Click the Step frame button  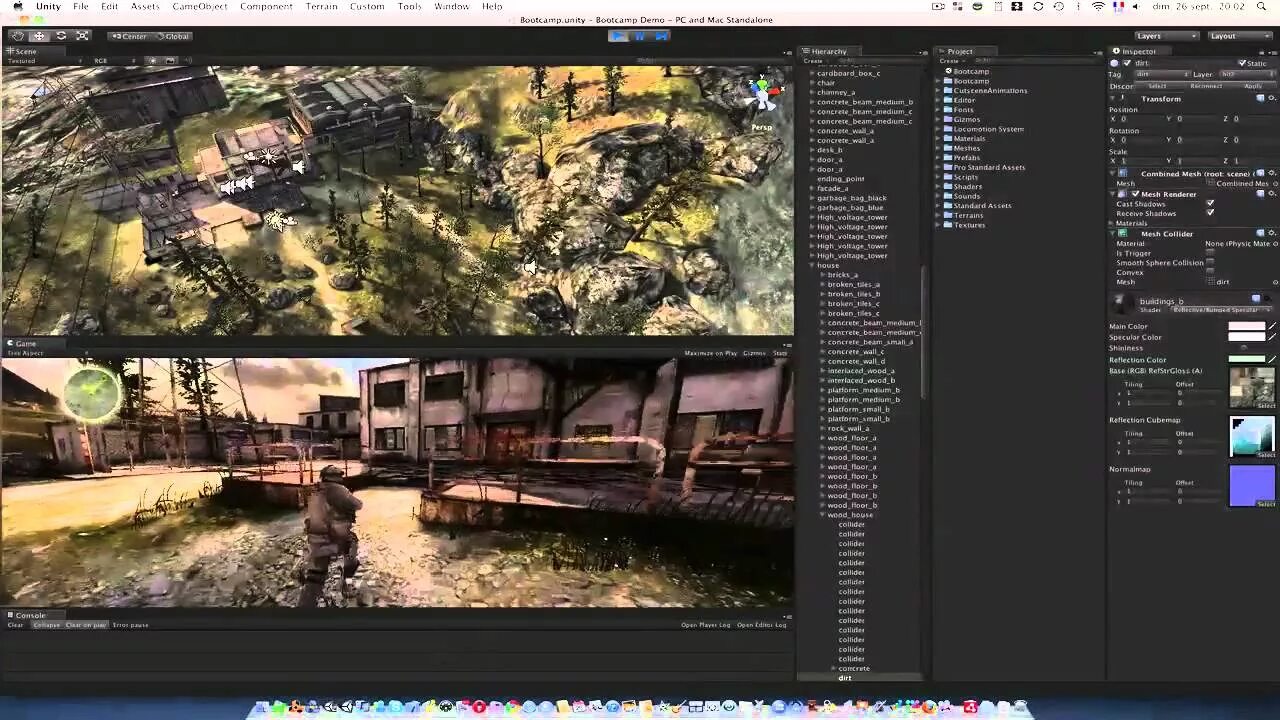click(x=660, y=36)
